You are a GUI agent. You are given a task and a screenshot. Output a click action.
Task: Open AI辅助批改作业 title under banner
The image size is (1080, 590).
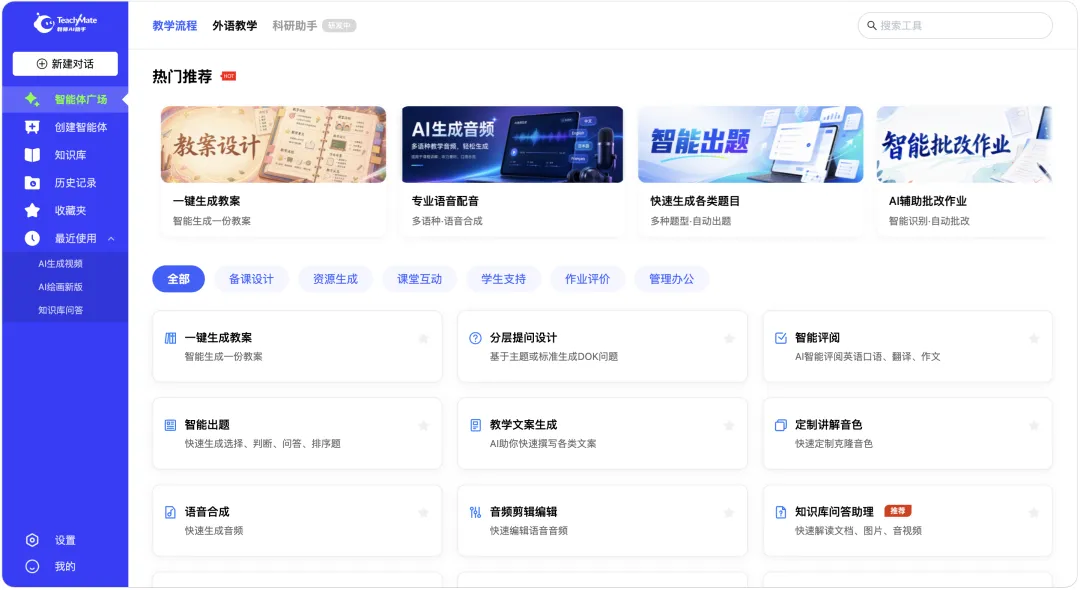[928, 201]
